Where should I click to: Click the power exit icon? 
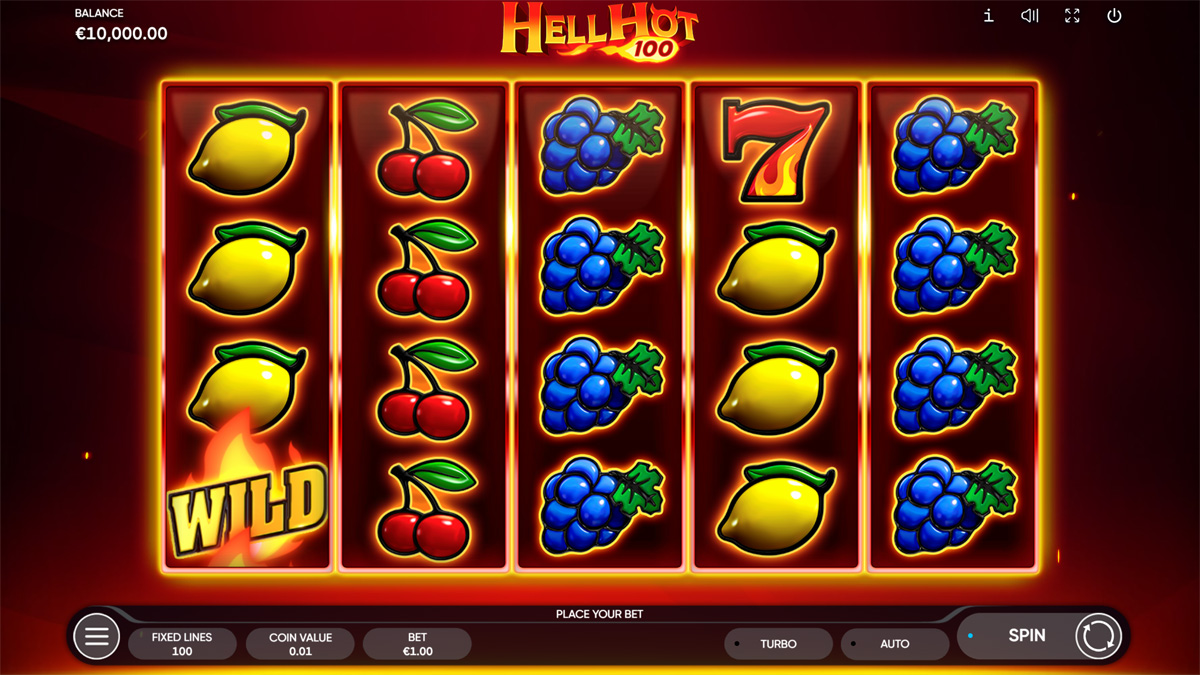pyautogui.click(x=1114, y=16)
